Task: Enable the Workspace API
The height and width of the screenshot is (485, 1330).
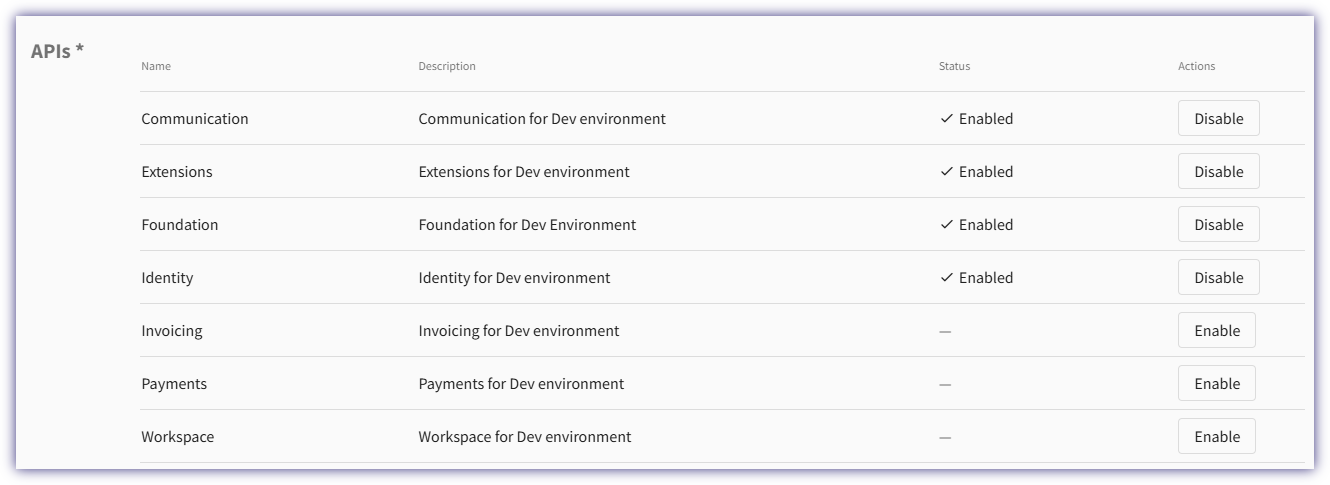Action: (1216, 436)
